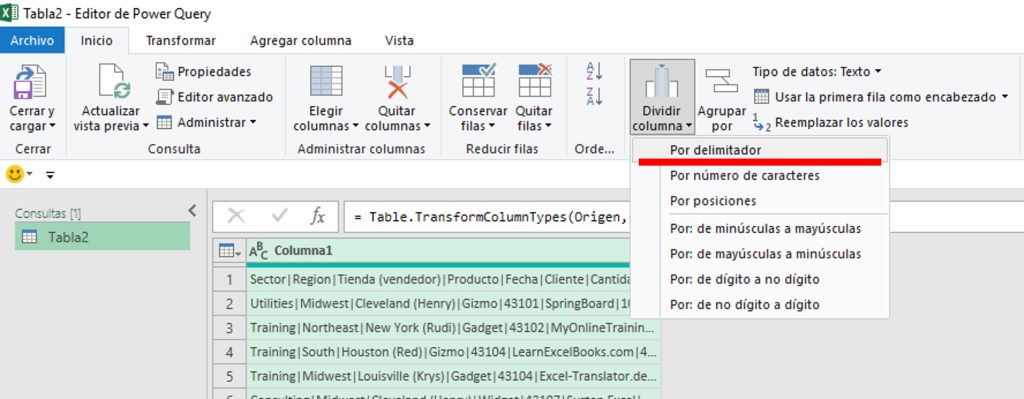This screenshot has width=1024, height=399.
Task: Open Propiedades of the query
Action: click(204, 71)
